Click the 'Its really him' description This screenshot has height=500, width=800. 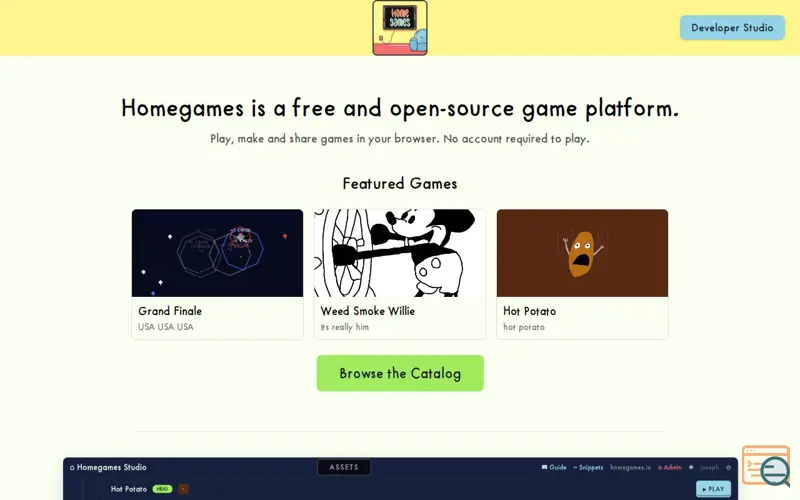pyautogui.click(x=345, y=327)
